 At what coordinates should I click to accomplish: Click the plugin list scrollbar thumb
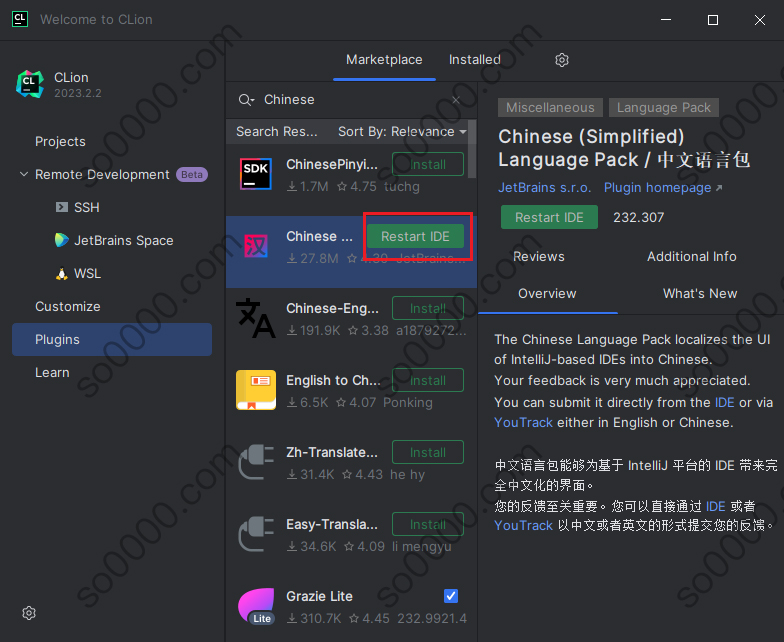pyautogui.click(x=472, y=148)
